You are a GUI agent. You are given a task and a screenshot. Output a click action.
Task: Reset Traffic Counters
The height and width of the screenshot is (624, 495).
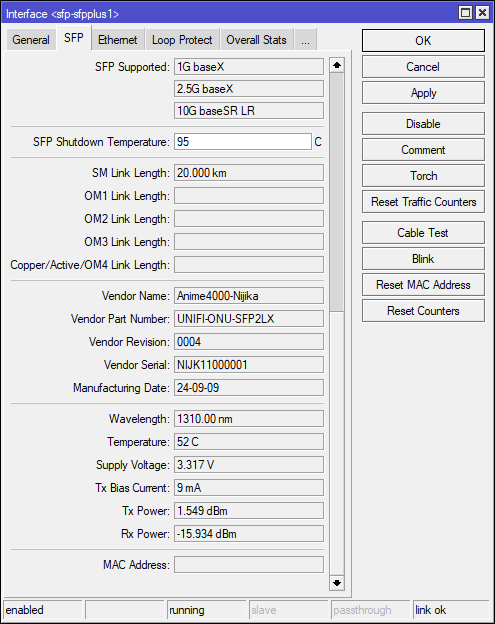pos(423,202)
